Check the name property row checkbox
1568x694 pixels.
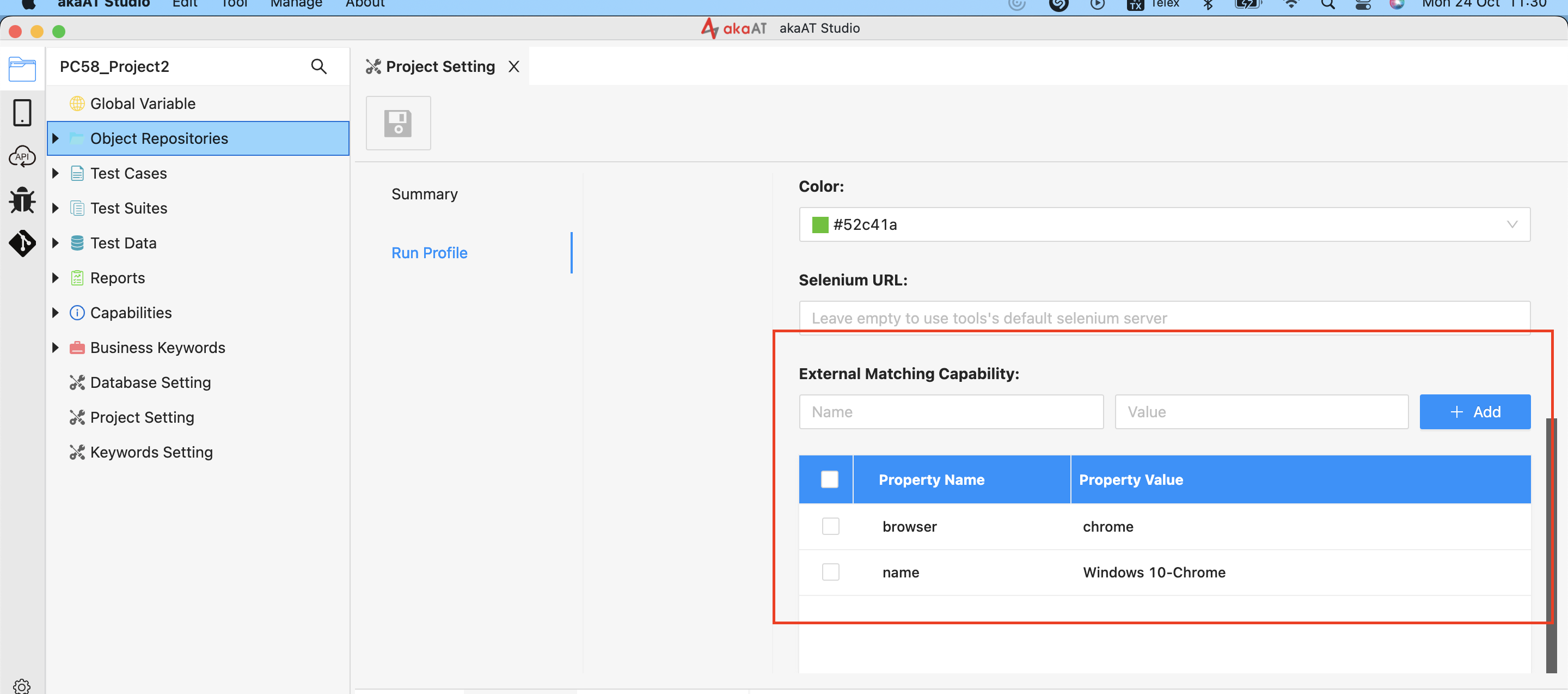(x=830, y=571)
